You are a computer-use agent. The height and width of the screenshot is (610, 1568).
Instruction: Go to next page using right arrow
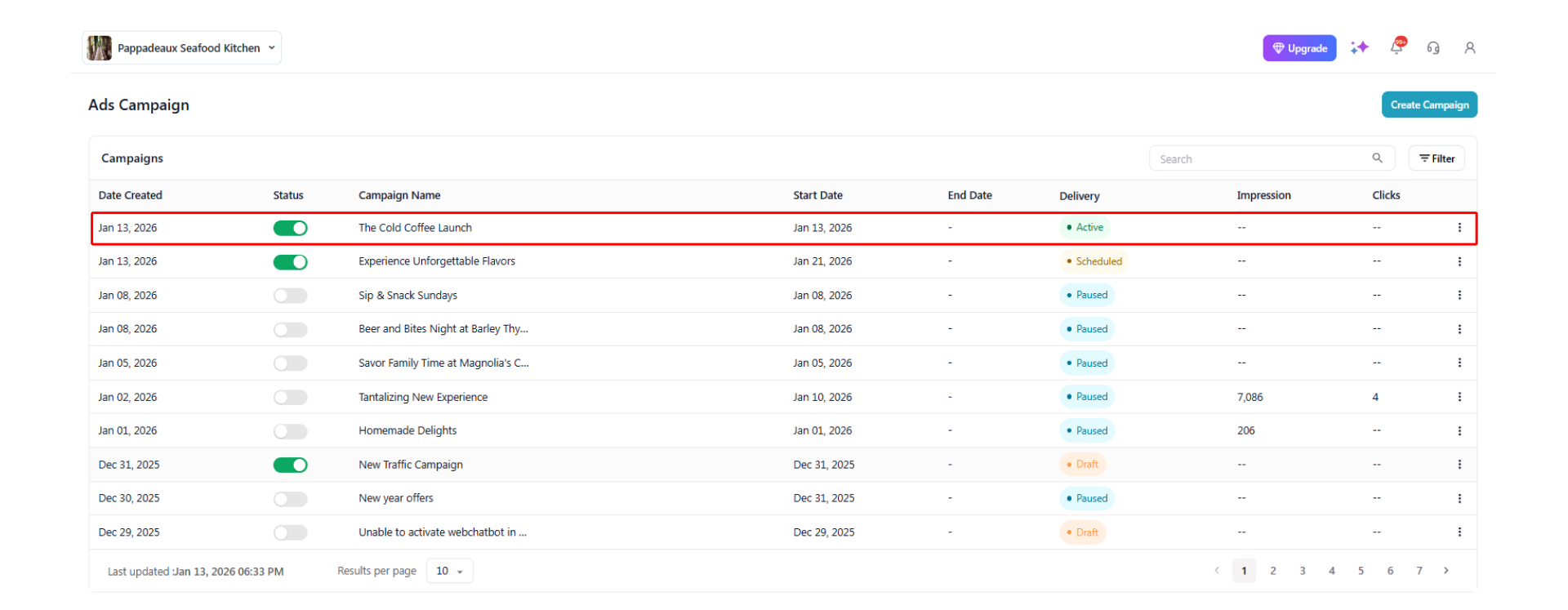click(x=1446, y=571)
